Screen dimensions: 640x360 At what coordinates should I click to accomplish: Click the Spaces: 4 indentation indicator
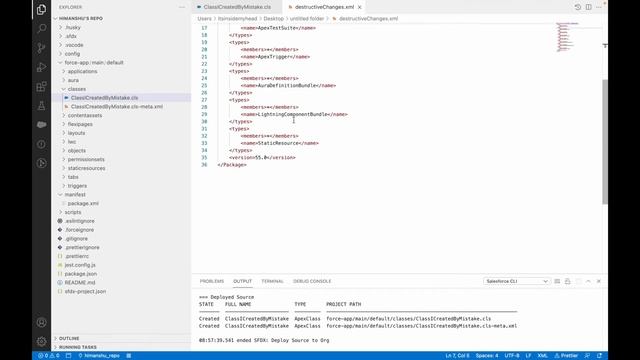[487, 356]
